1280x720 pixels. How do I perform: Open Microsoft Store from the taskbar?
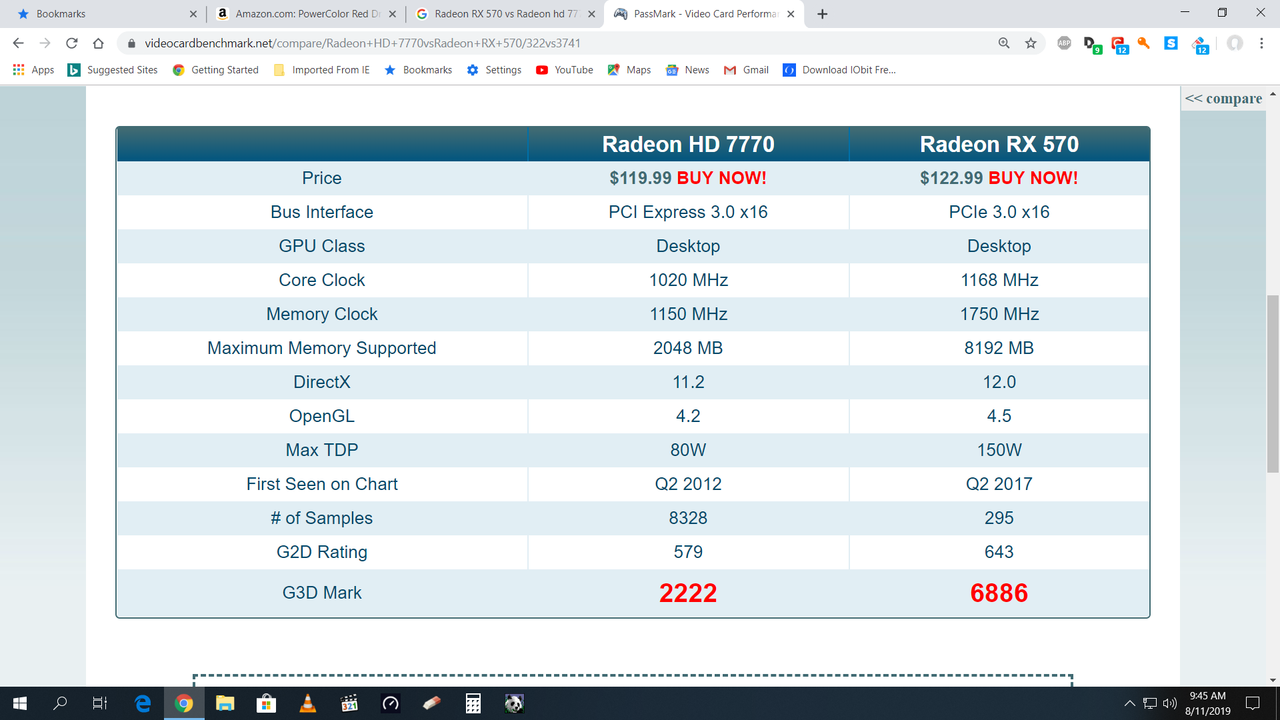click(x=267, y=703)
